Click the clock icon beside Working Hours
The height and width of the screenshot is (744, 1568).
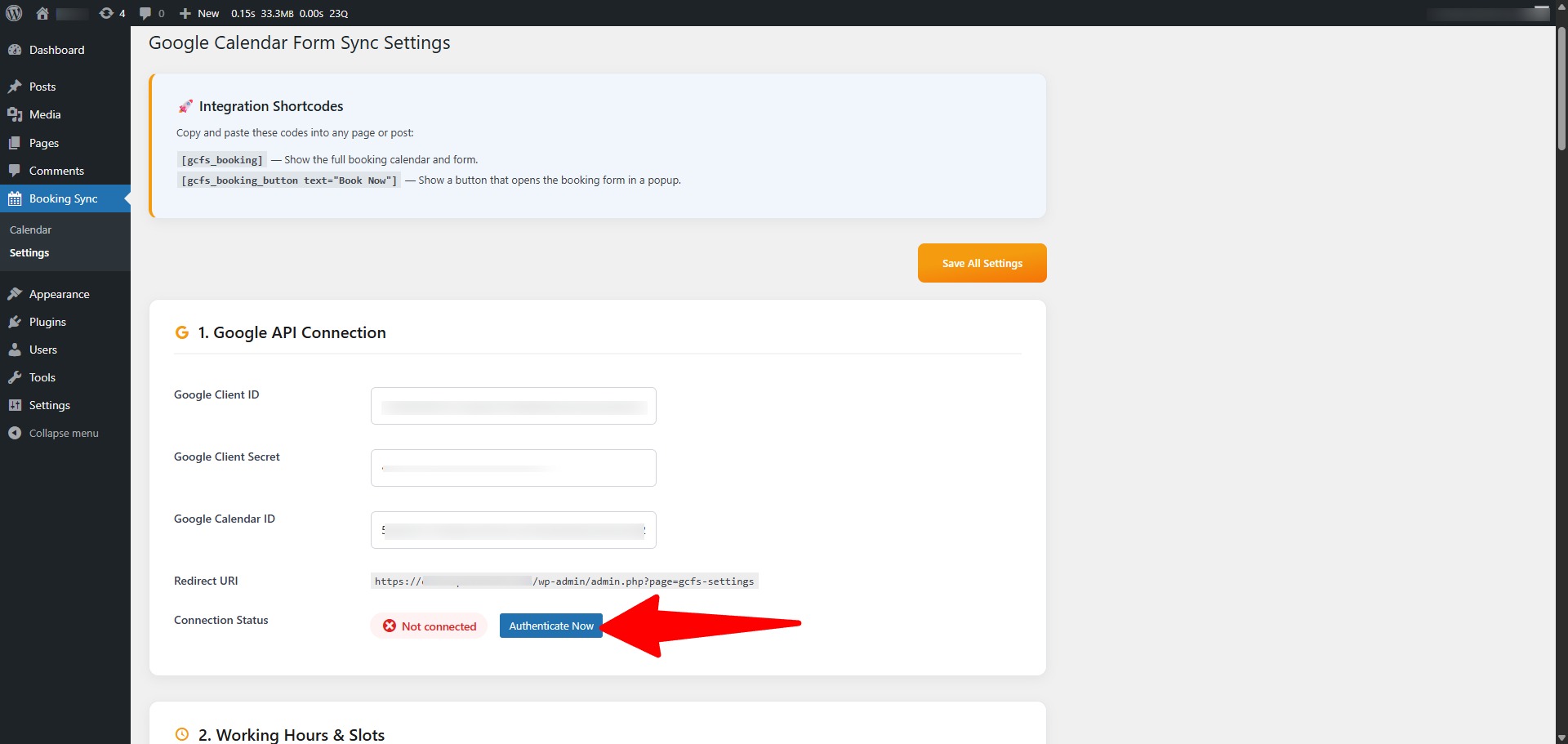(182, 734)
